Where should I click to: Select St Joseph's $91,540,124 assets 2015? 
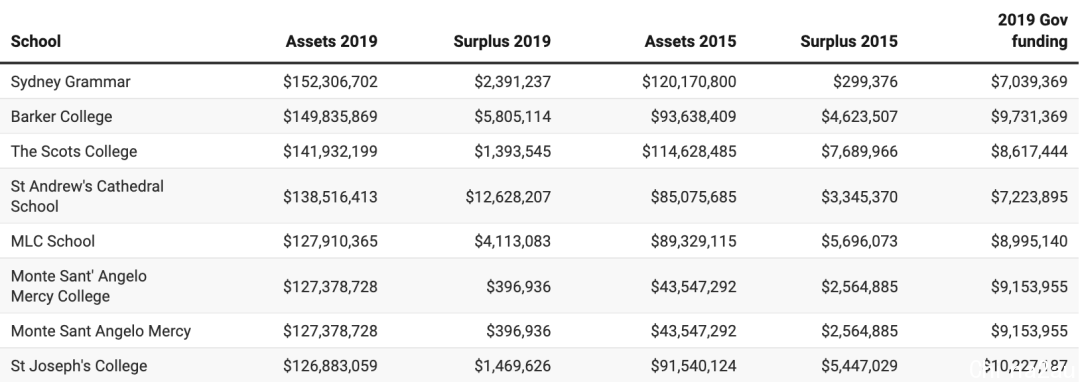tap(693, 365)
